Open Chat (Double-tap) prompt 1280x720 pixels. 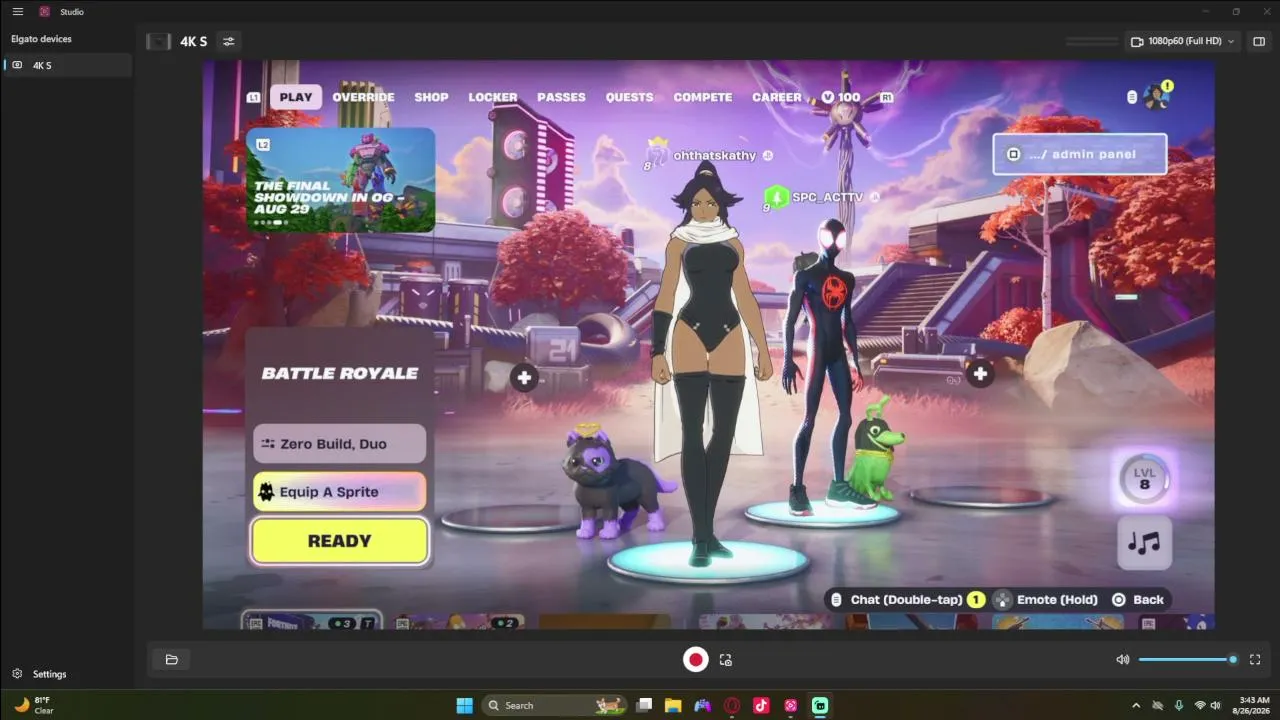(907, 600)
